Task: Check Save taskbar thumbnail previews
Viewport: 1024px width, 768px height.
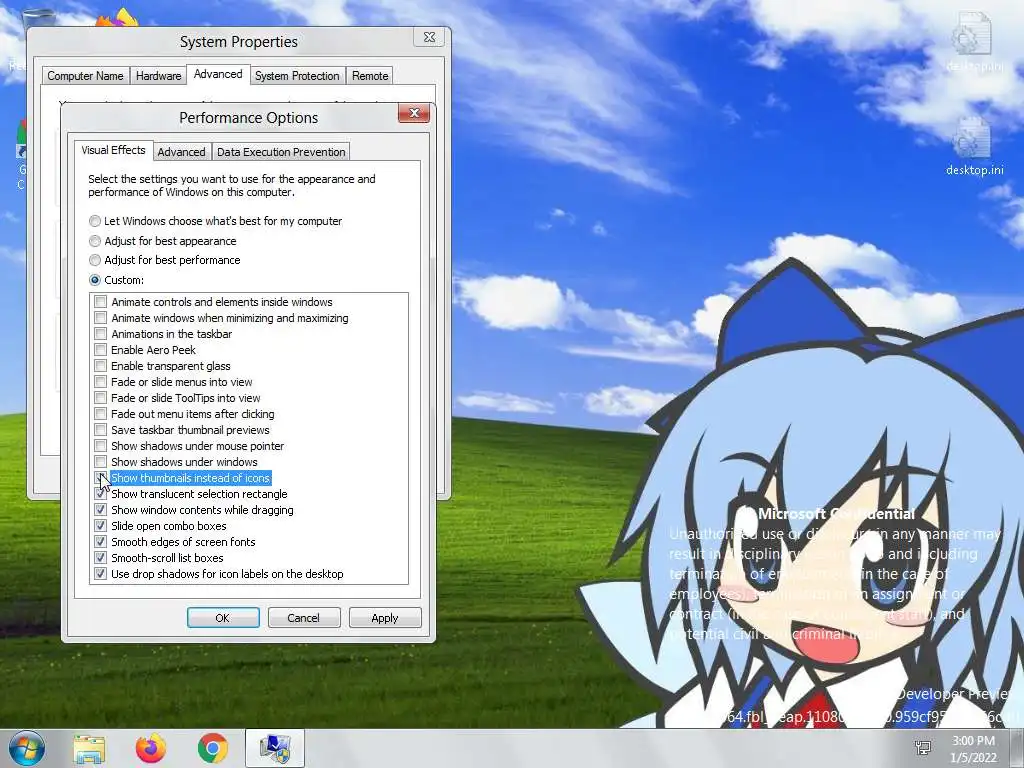Action: (x=101, y=430)
